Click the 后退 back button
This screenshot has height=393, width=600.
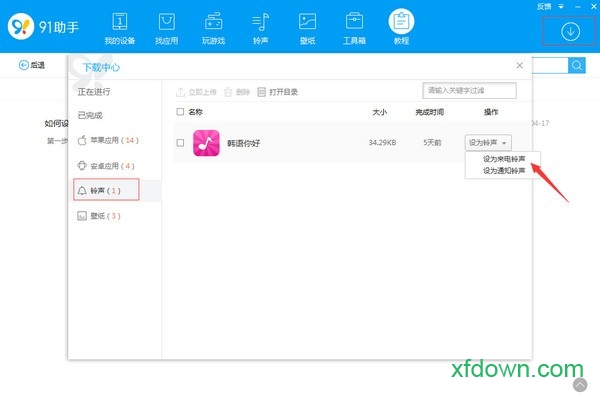pos(32,65)
